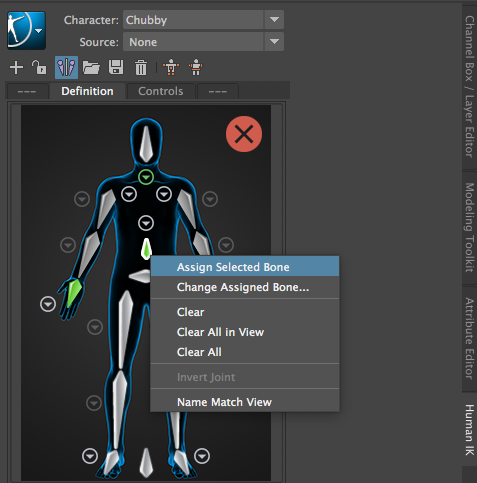This screenshot has height=483, width=477.
Task: Select the head bone cell
Action: tap(146, 144)
